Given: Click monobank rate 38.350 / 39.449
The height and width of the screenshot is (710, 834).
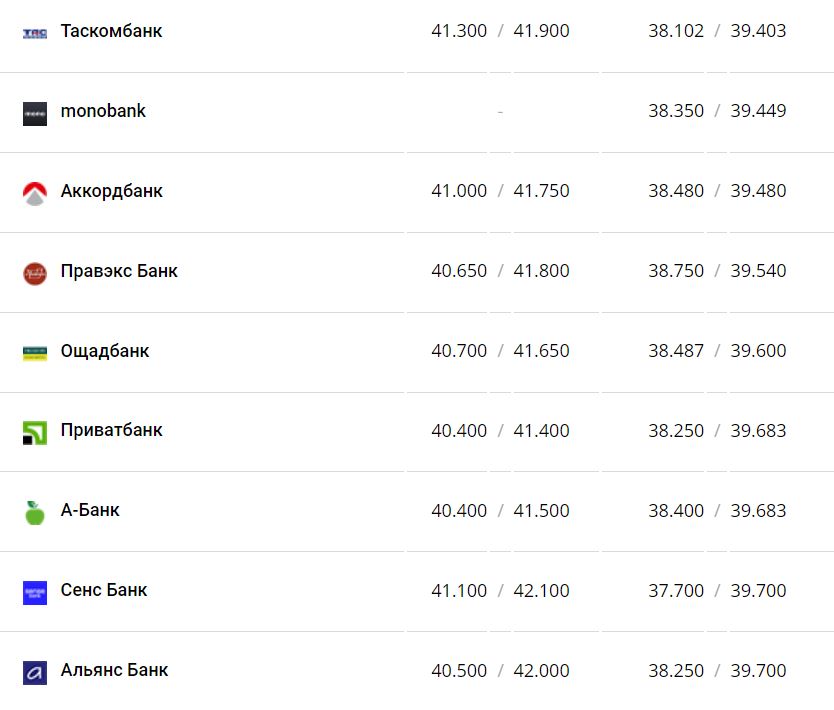Looking at the screenshot, I should point(717,111).
